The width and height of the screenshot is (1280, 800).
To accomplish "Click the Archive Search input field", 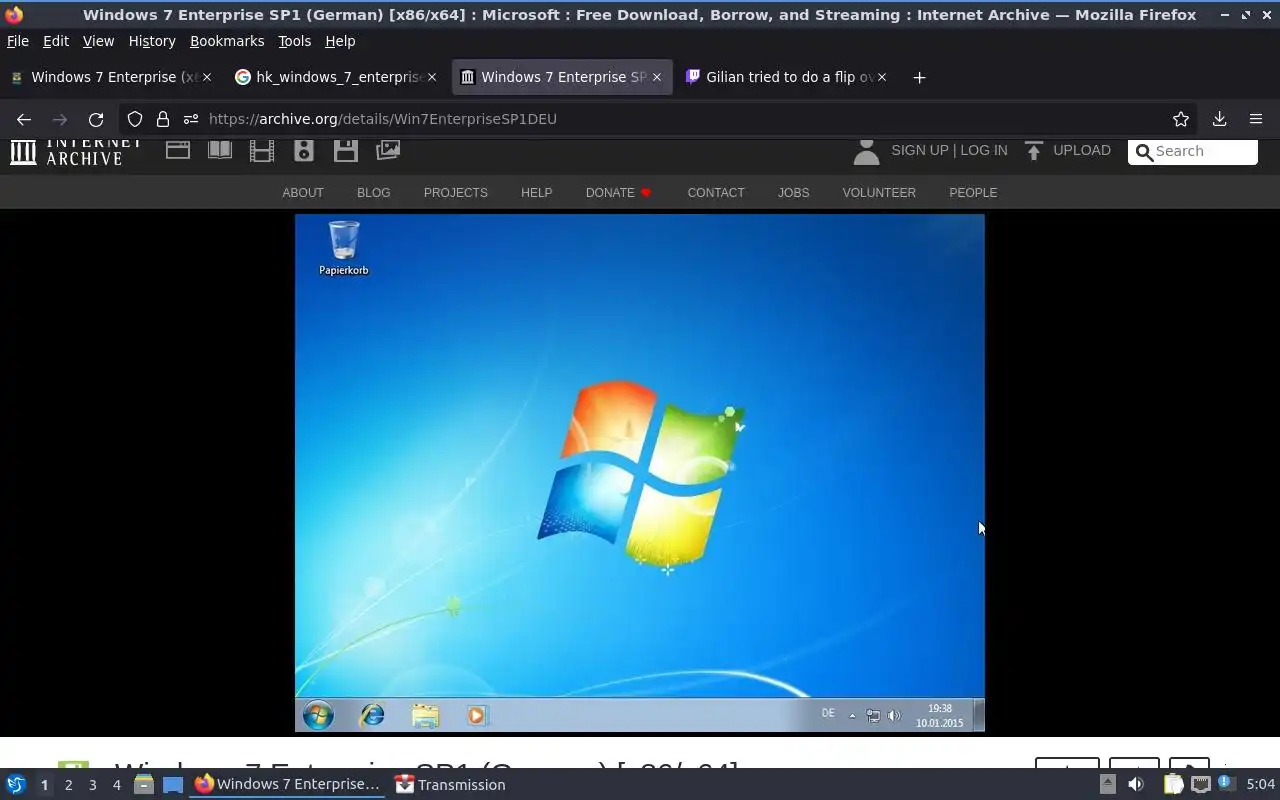I will 1193,151.
